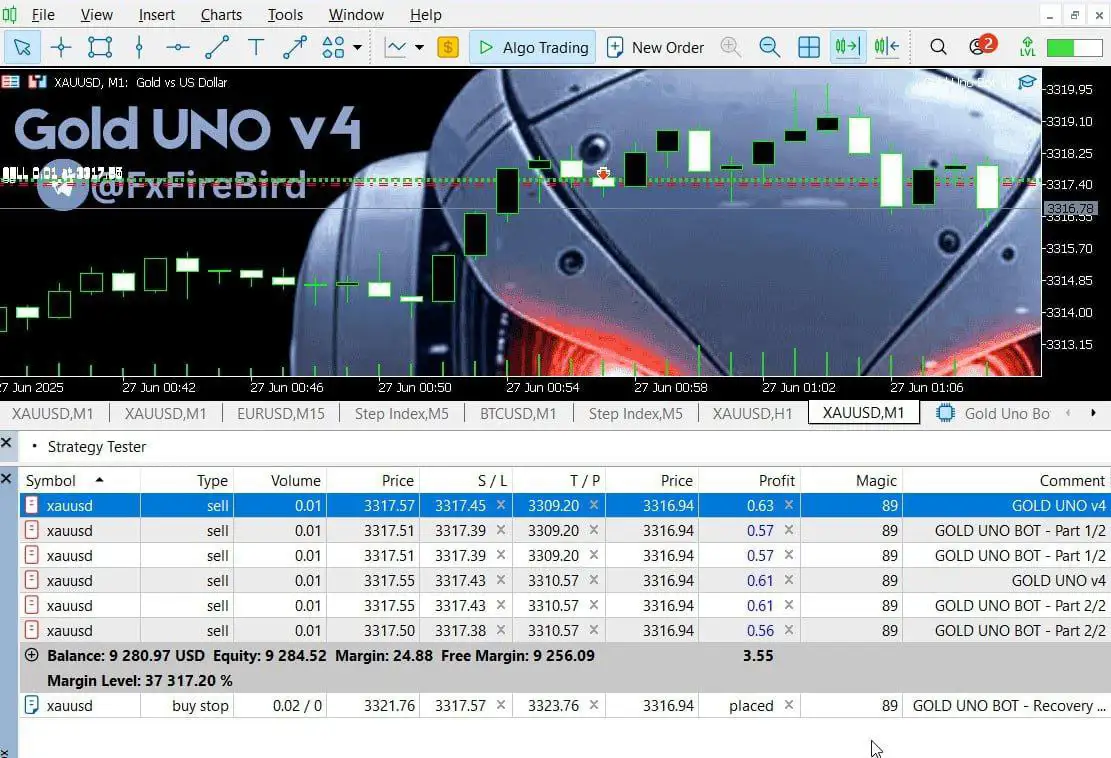Image resolution: width=1111 pixels, height=758 pixels.
Task: Select the Crosshair tool
Action: (62, 47)
